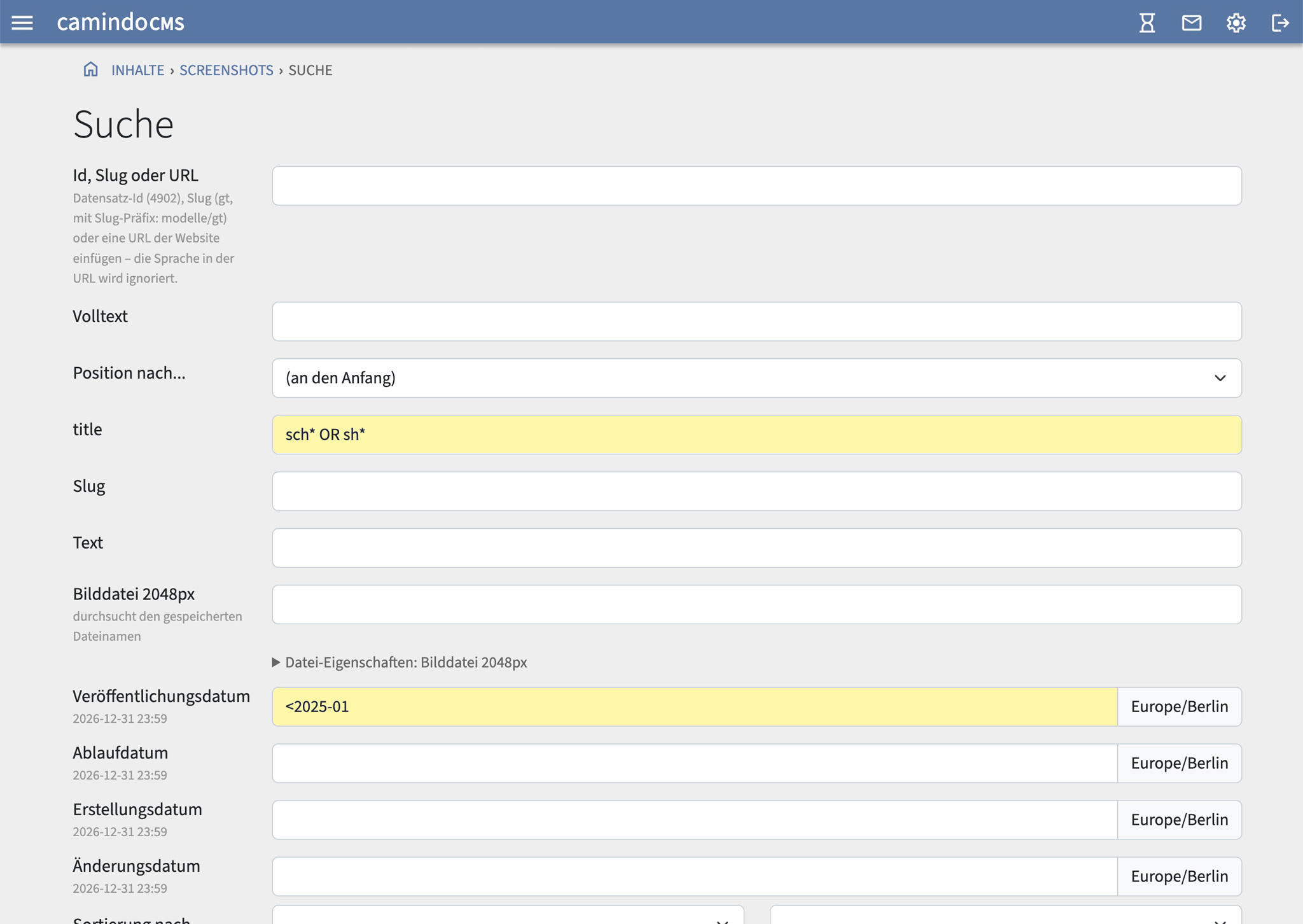
Task: Click the 'durchsucht den gespeicherten Dateinamen' hint
Action: pyautogui.click(x=157, y=626)
